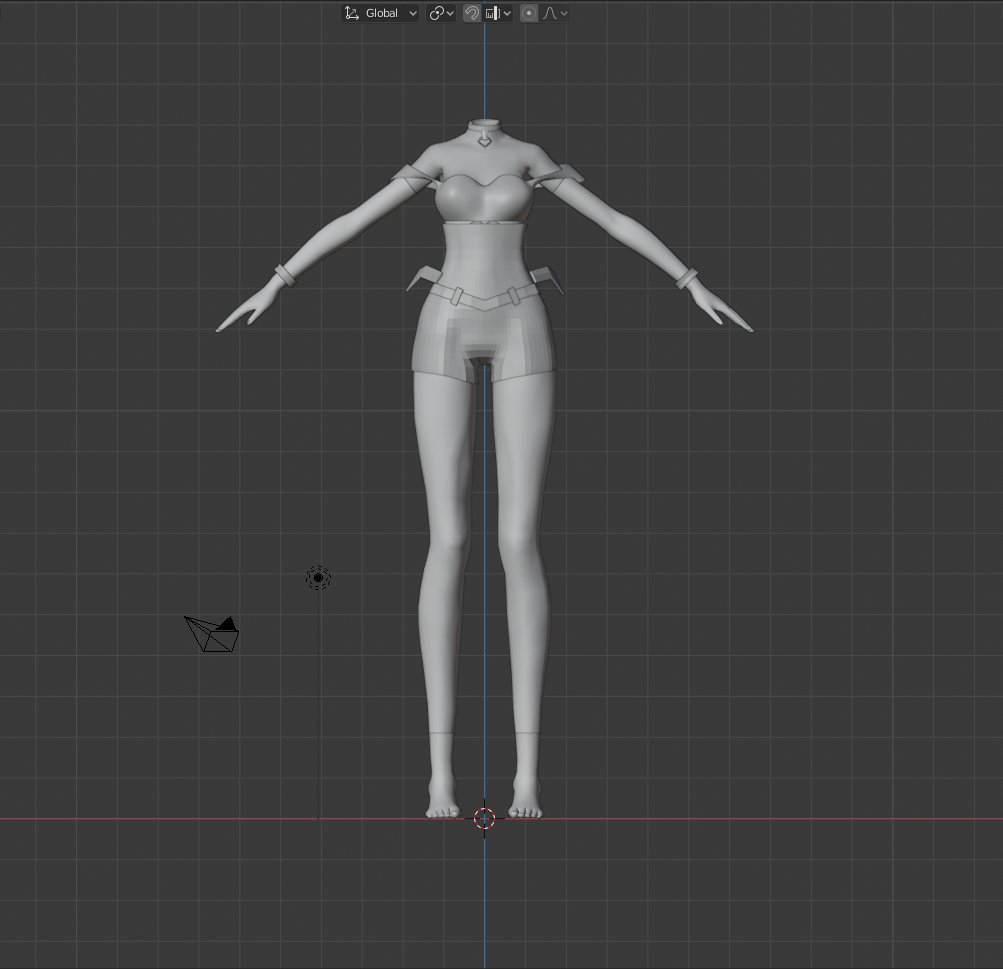Screen dimensions: 1003x969
Task: Select the camera object in the viewport
Action: click(212, 634)
